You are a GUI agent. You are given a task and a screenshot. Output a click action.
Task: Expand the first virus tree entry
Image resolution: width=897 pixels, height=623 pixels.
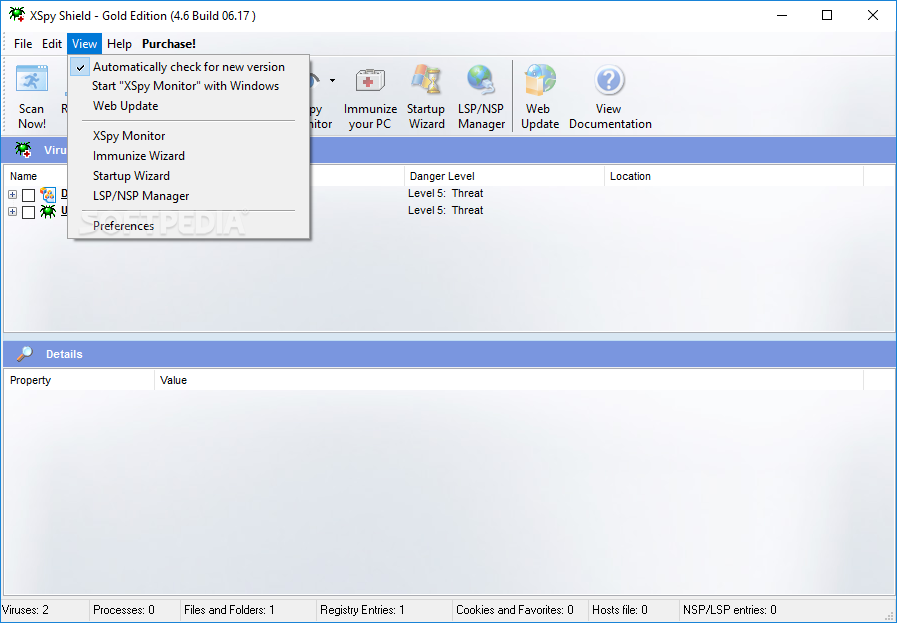pyautogui.click(x=13, y=195)
